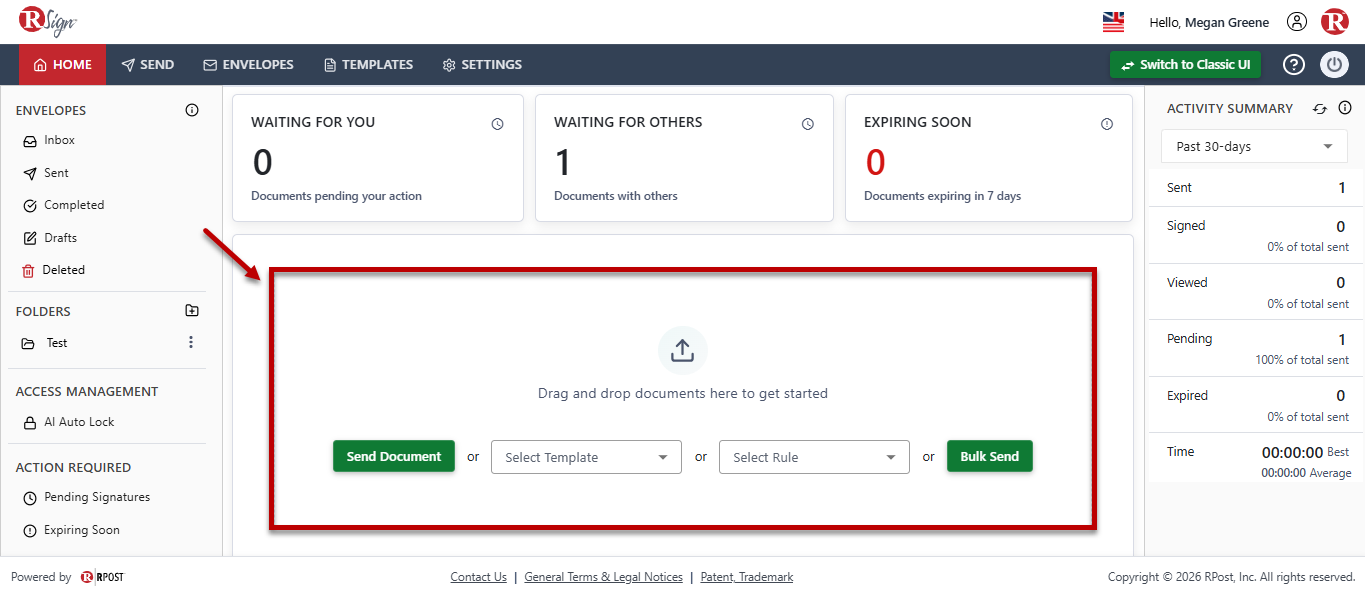
Task: Click "Documents pending your action" text
Action: click(x=336, y=196)
